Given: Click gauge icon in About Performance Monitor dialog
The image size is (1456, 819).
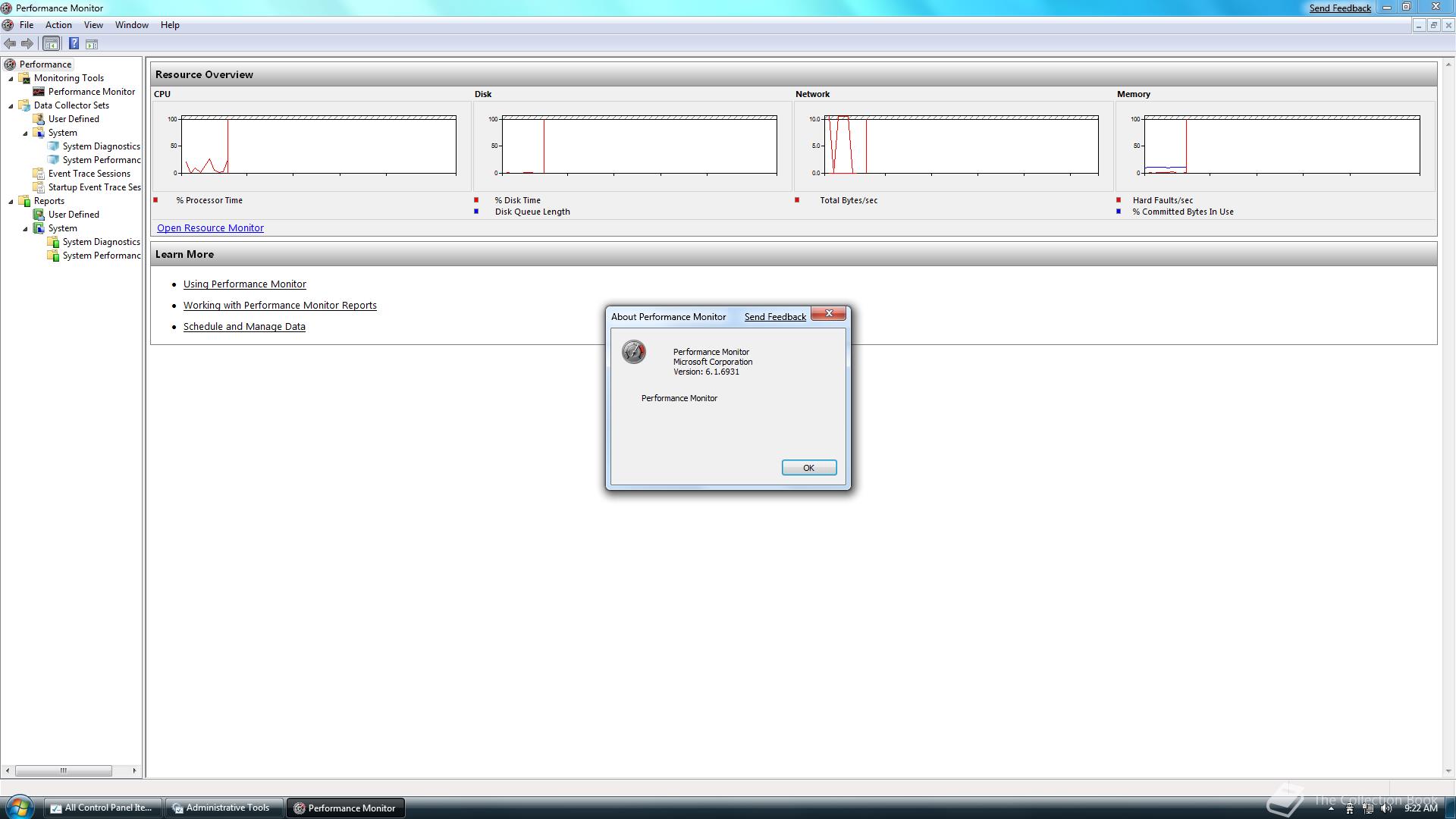Looking at the screenshot, I should point(634,352).
